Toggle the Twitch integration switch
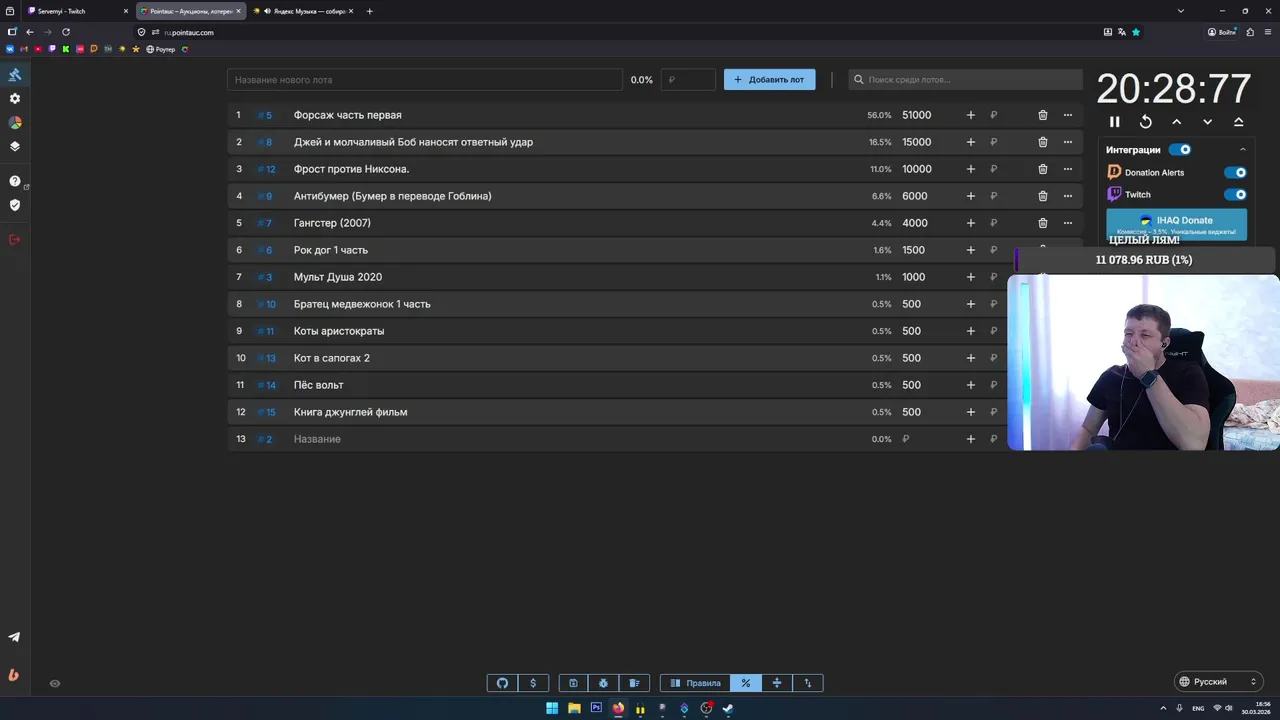The image size is (1280, 720). click(x=1236, y=195)
